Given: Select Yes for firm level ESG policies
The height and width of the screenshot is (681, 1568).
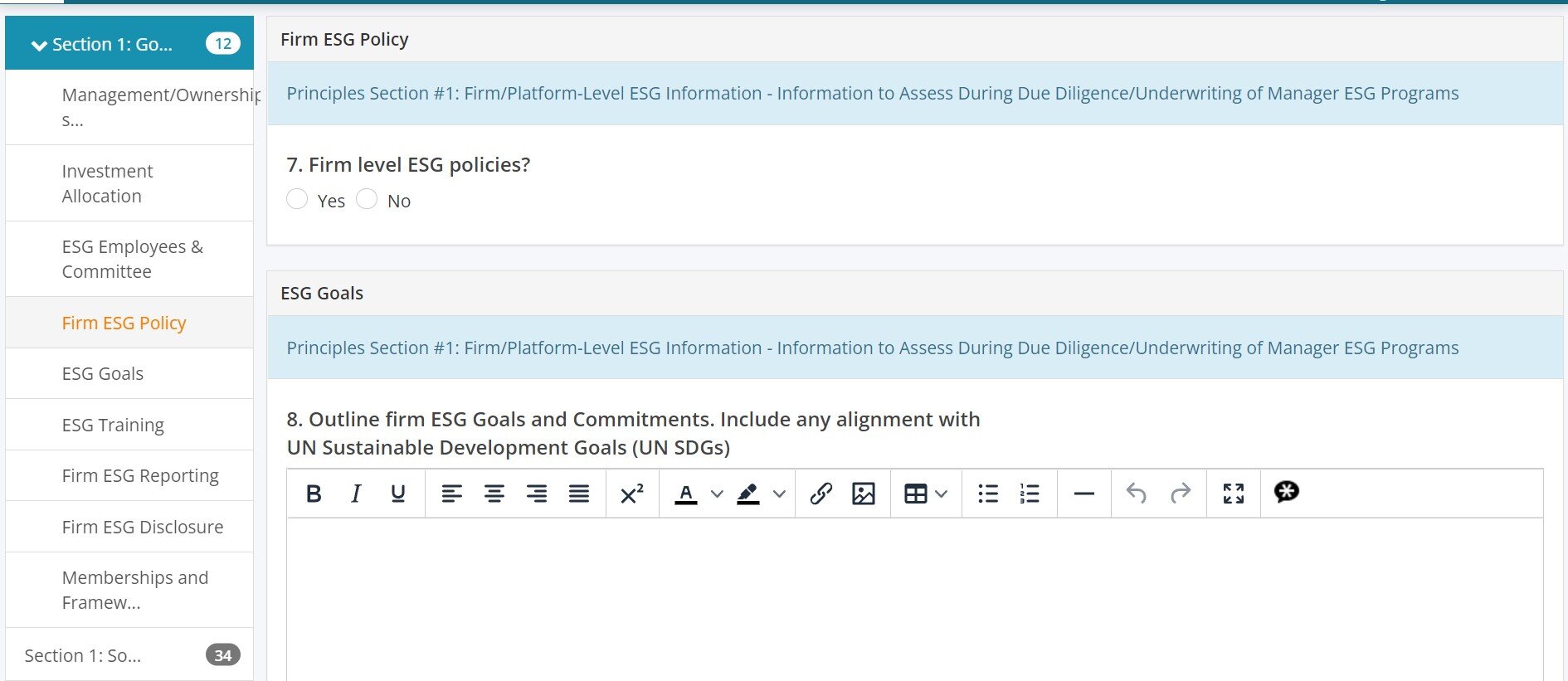Looking at the screenshot, I should pyautogui.click(x=297, y=199).
